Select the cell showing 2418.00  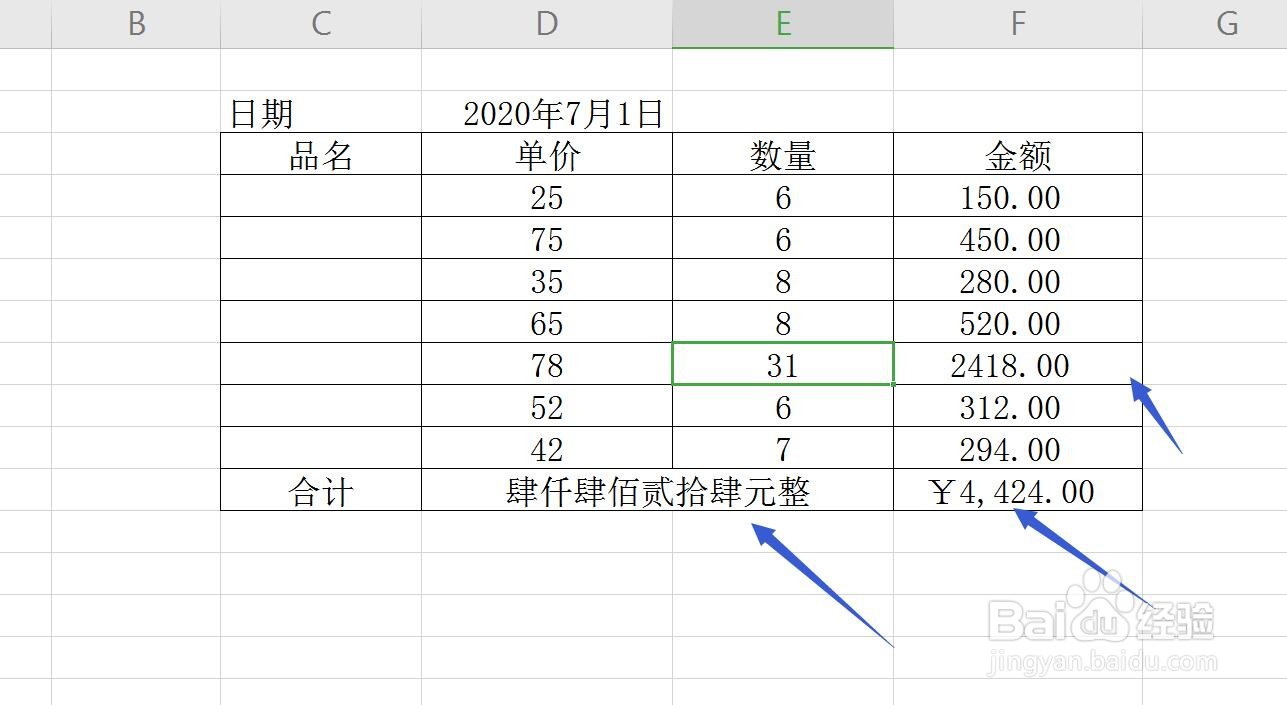click(x=1017, y=365)
